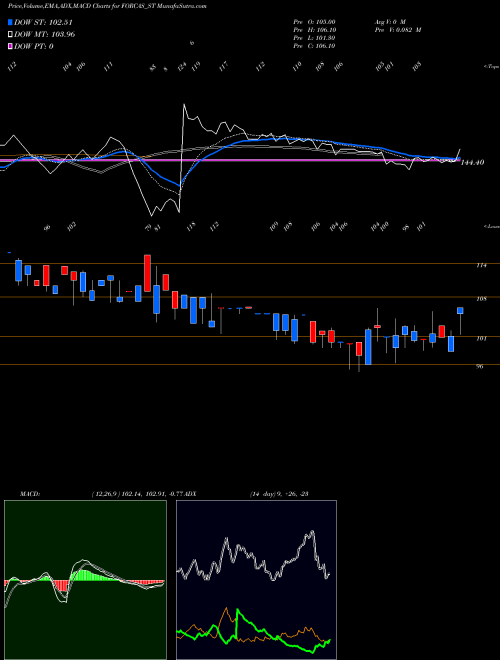This screenshot has width=500, height=660.
Task: Click the 144.40 price label on EMA chart
Action: [x=472, y=162]
